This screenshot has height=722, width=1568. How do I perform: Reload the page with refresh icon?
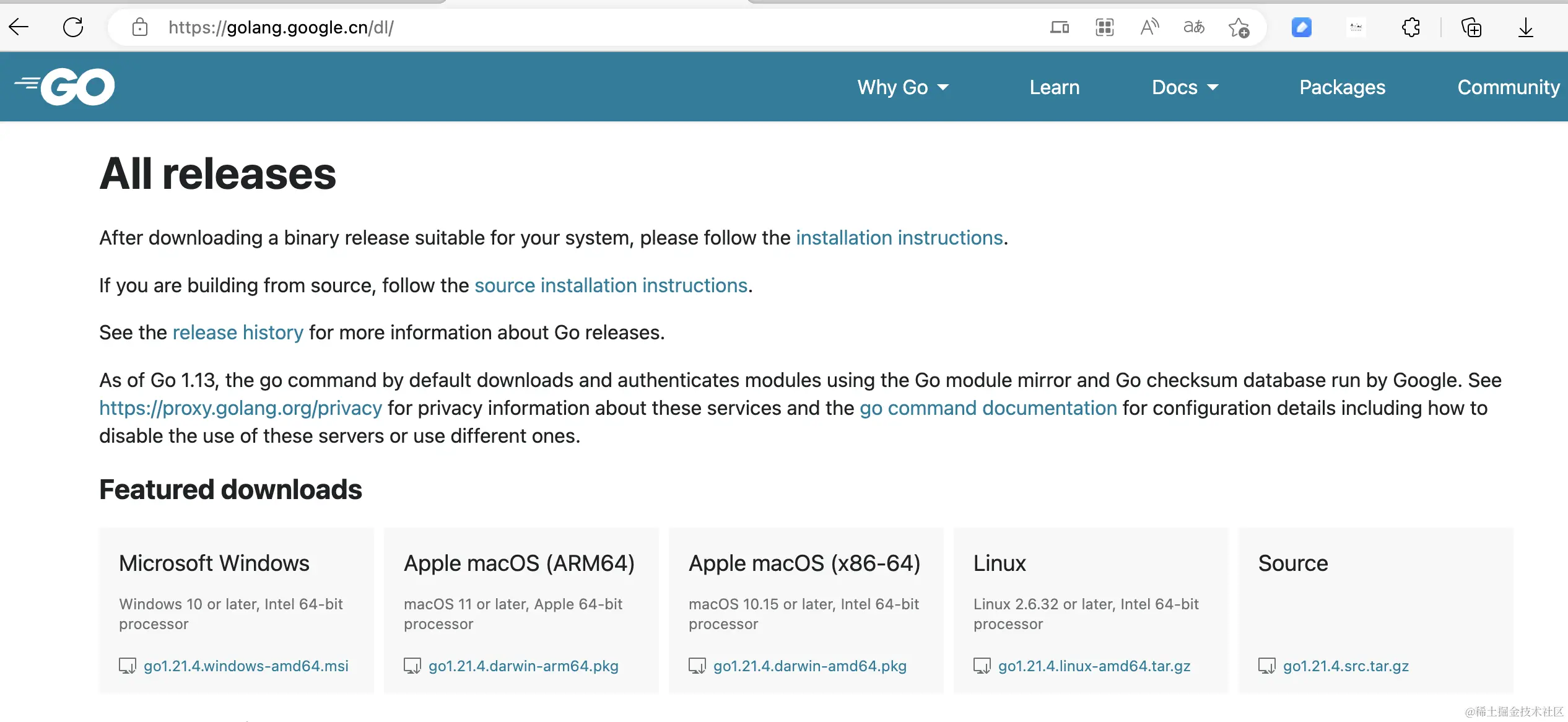pos(73,27)
